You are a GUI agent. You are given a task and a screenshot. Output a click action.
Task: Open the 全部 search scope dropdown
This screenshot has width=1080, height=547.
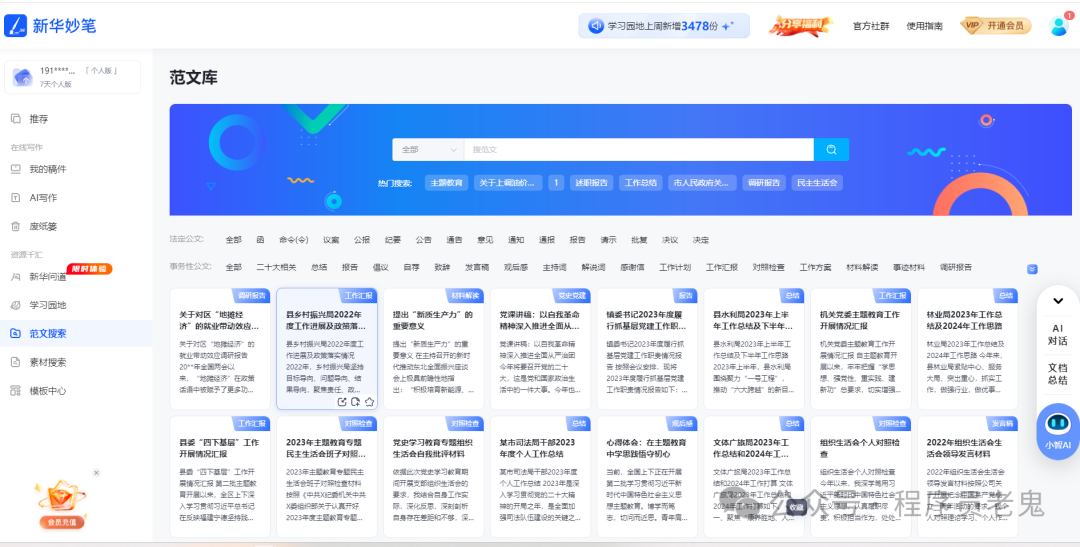(x=428, y=149)
